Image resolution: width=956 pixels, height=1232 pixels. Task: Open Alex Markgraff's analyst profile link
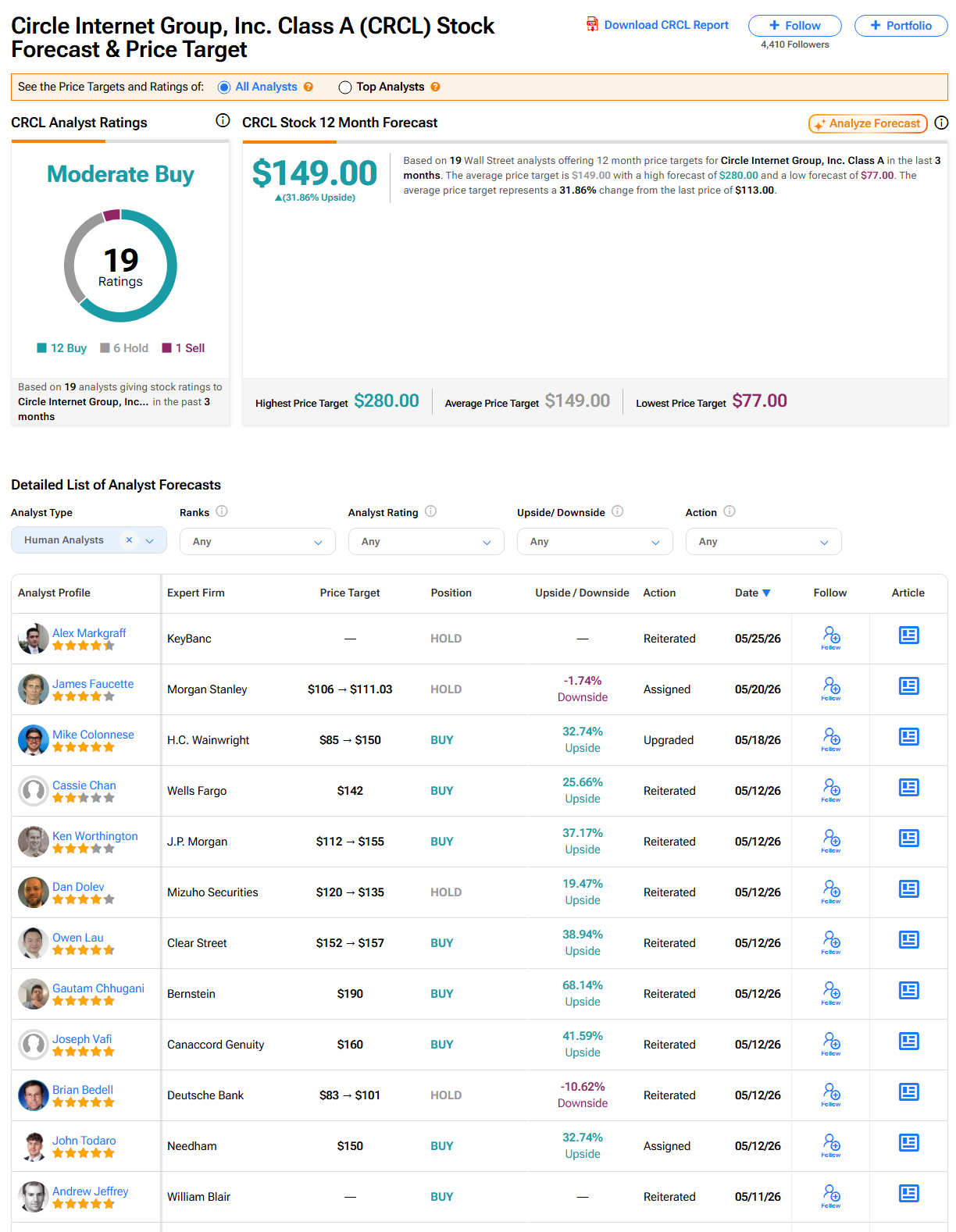[89, 632]
